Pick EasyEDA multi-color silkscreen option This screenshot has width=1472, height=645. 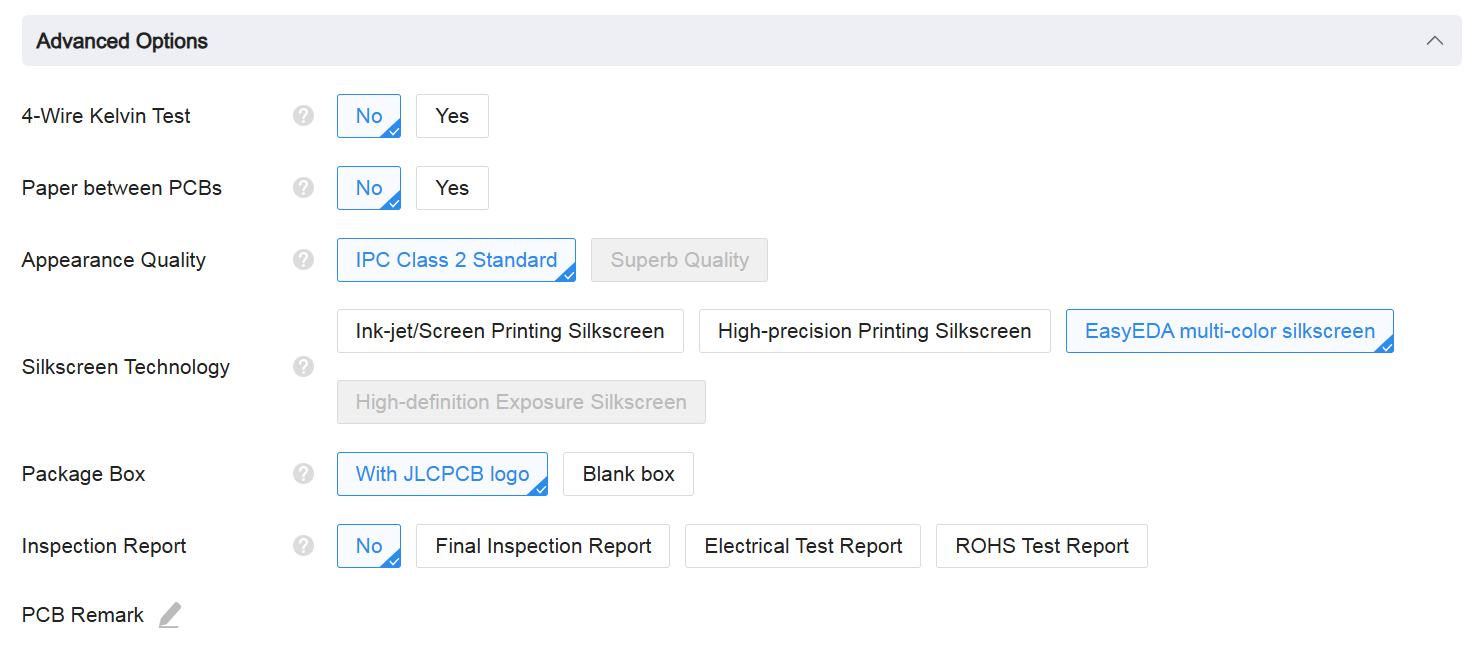(1229, 331)
